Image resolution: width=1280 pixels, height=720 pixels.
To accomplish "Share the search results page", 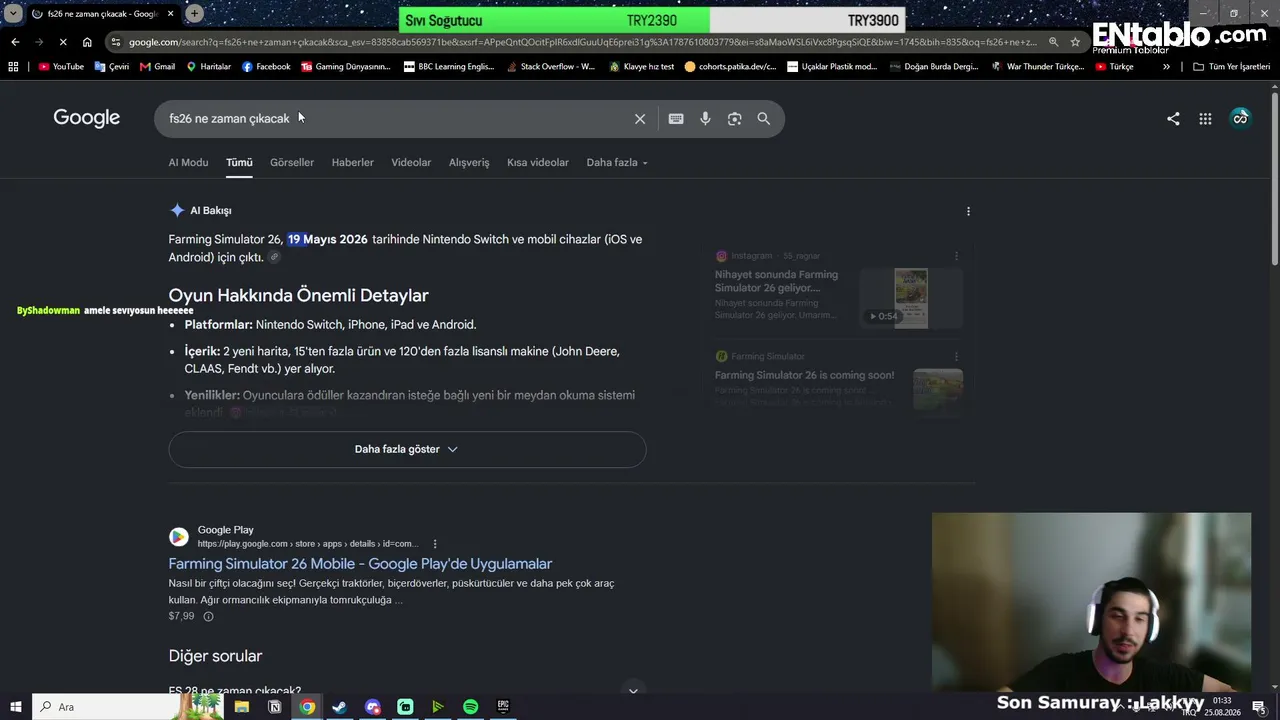I will click(x=1173, y=118).
